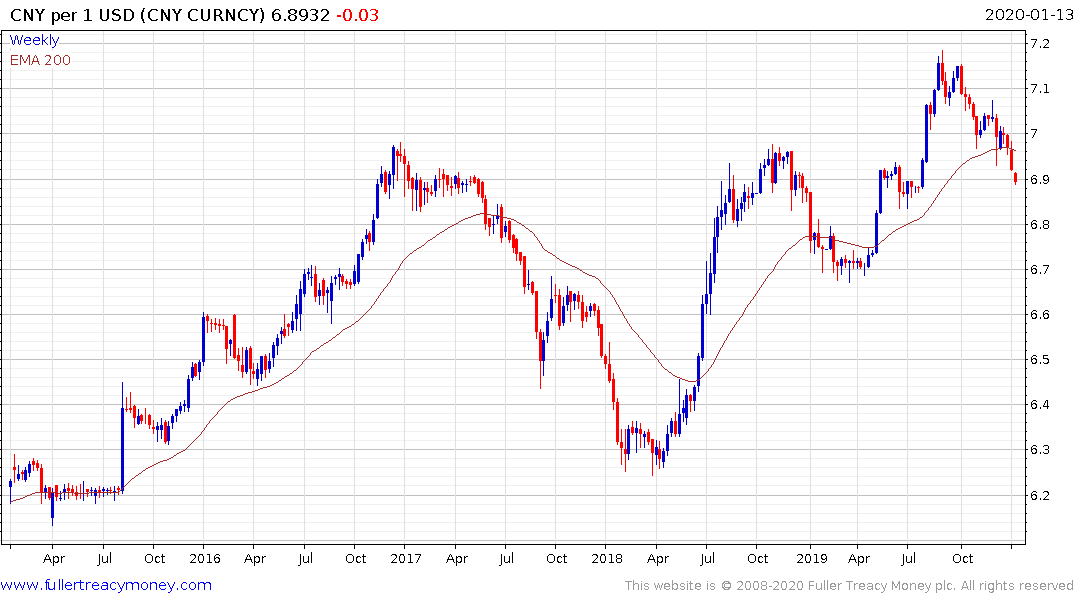Click the 6.9 price axis label
The image size is (1075, 600).
click(x=1039, y=180)
